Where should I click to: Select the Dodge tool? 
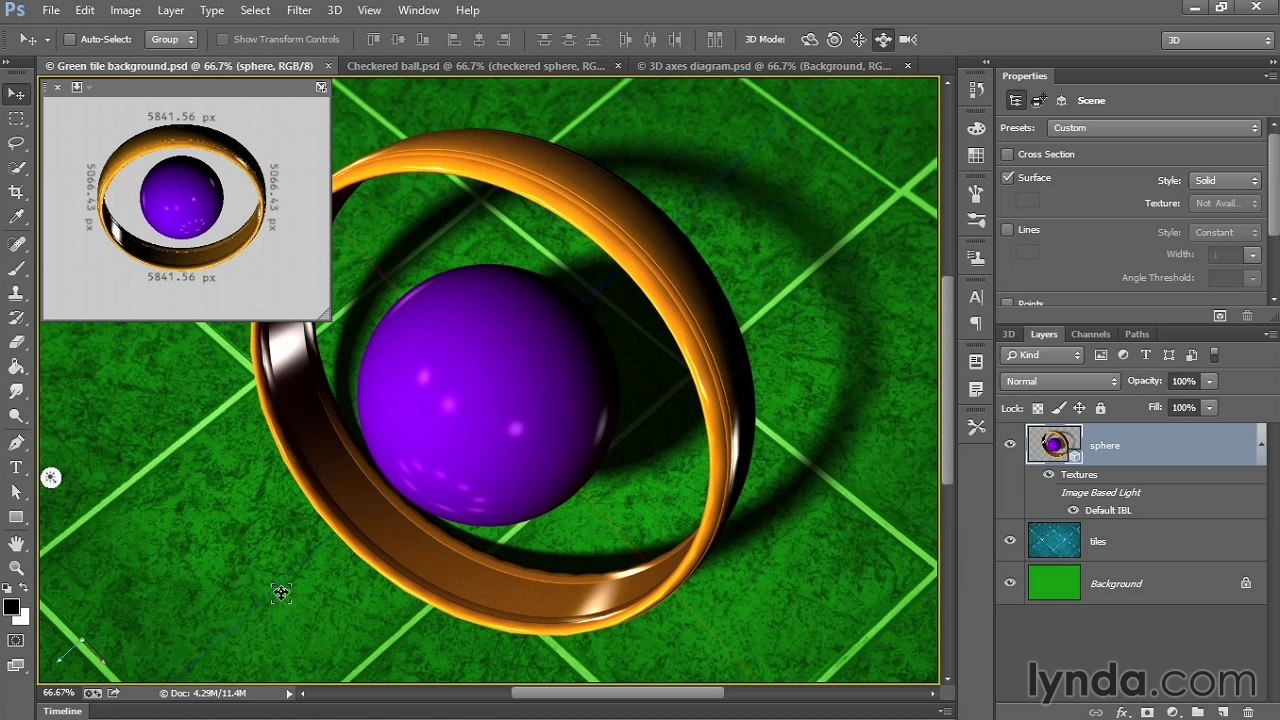pos(16,416)
